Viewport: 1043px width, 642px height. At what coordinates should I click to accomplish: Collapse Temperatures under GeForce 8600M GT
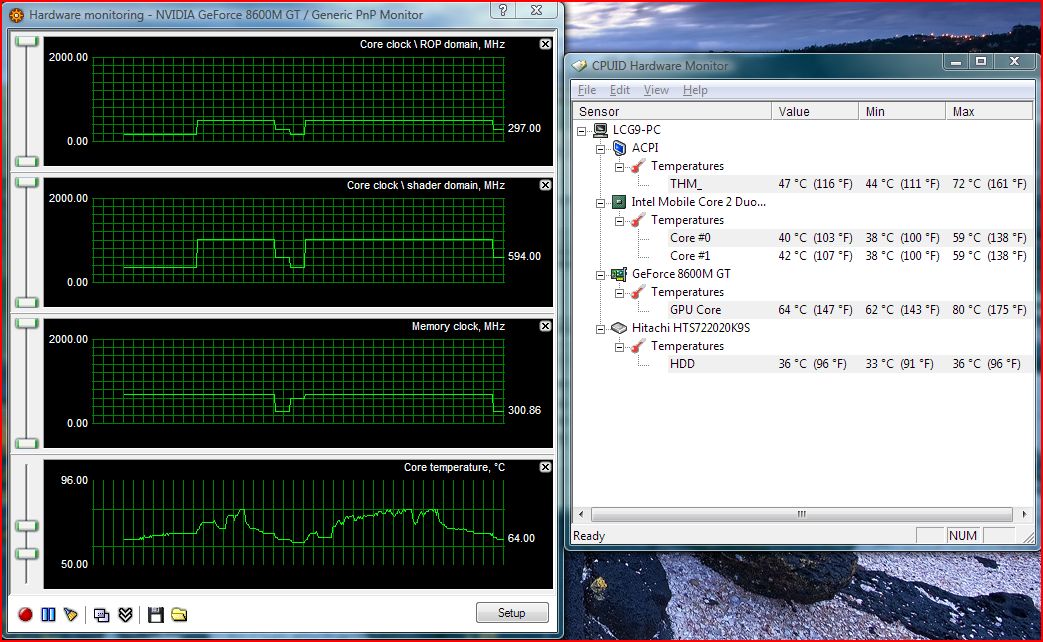coord(619,293)
